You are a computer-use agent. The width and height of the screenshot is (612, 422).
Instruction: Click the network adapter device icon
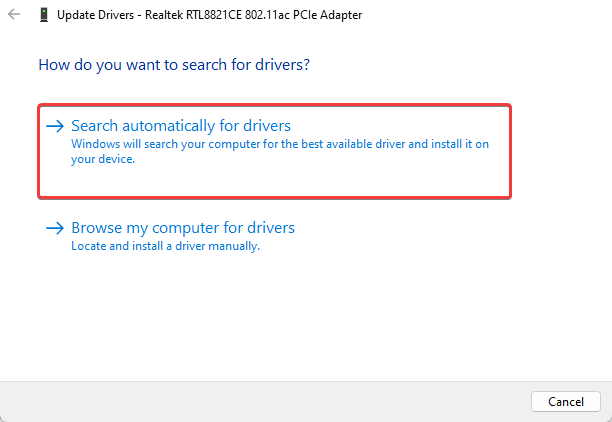44,15
